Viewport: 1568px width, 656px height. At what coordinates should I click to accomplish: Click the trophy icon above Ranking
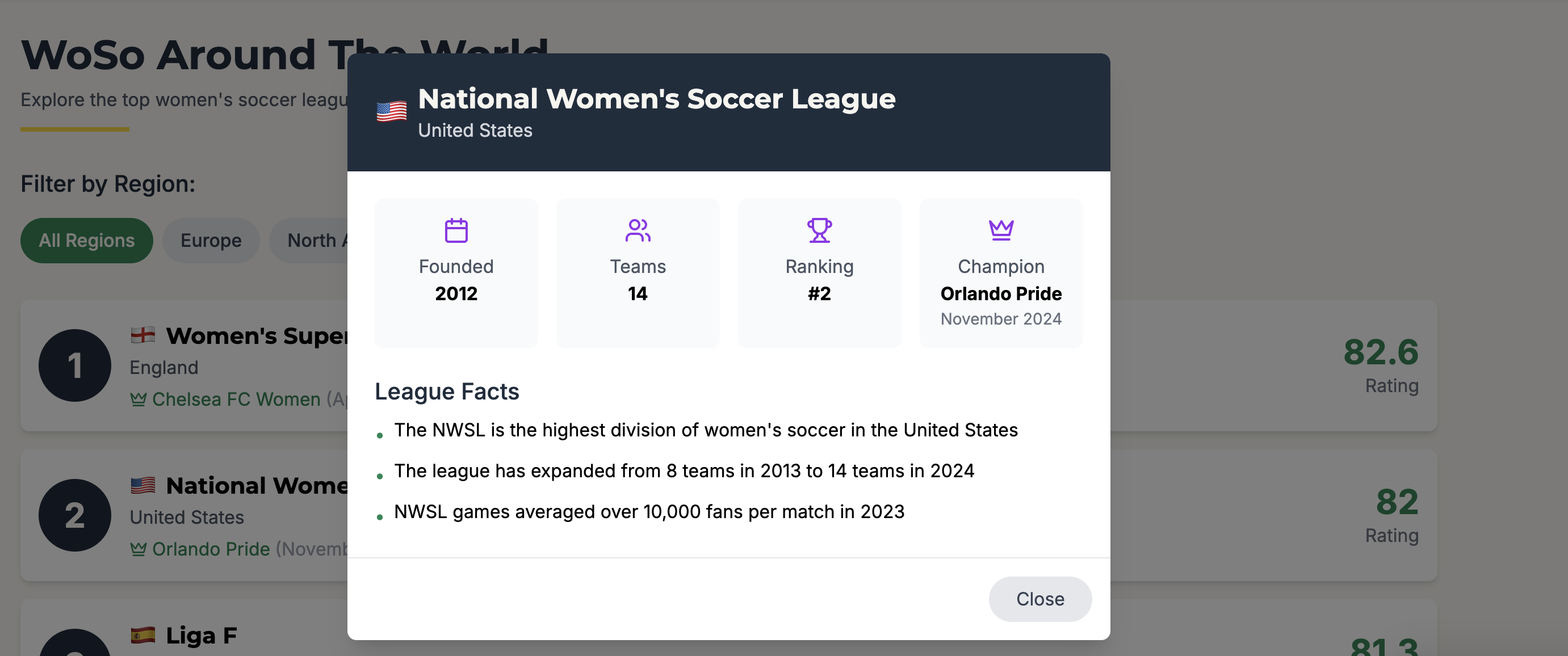(x=819, y=230)
